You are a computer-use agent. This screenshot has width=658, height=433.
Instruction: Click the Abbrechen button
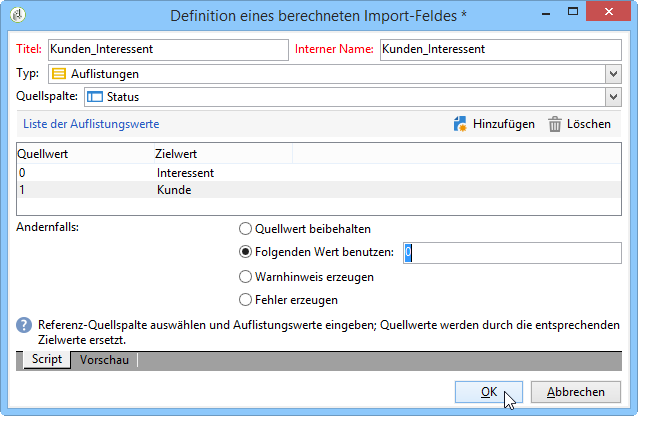[x=576, y=392]
